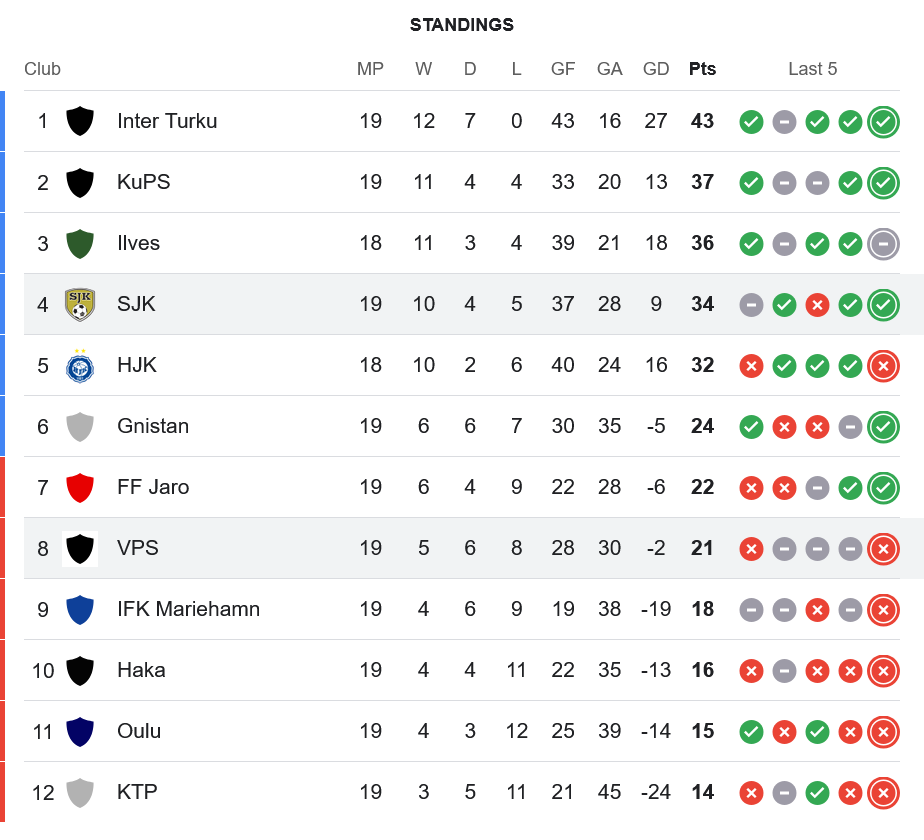Viewport: 924px width, 840px height.
Task: Click the red FF Jaro shield logo
Action: [x=80, y=487]
